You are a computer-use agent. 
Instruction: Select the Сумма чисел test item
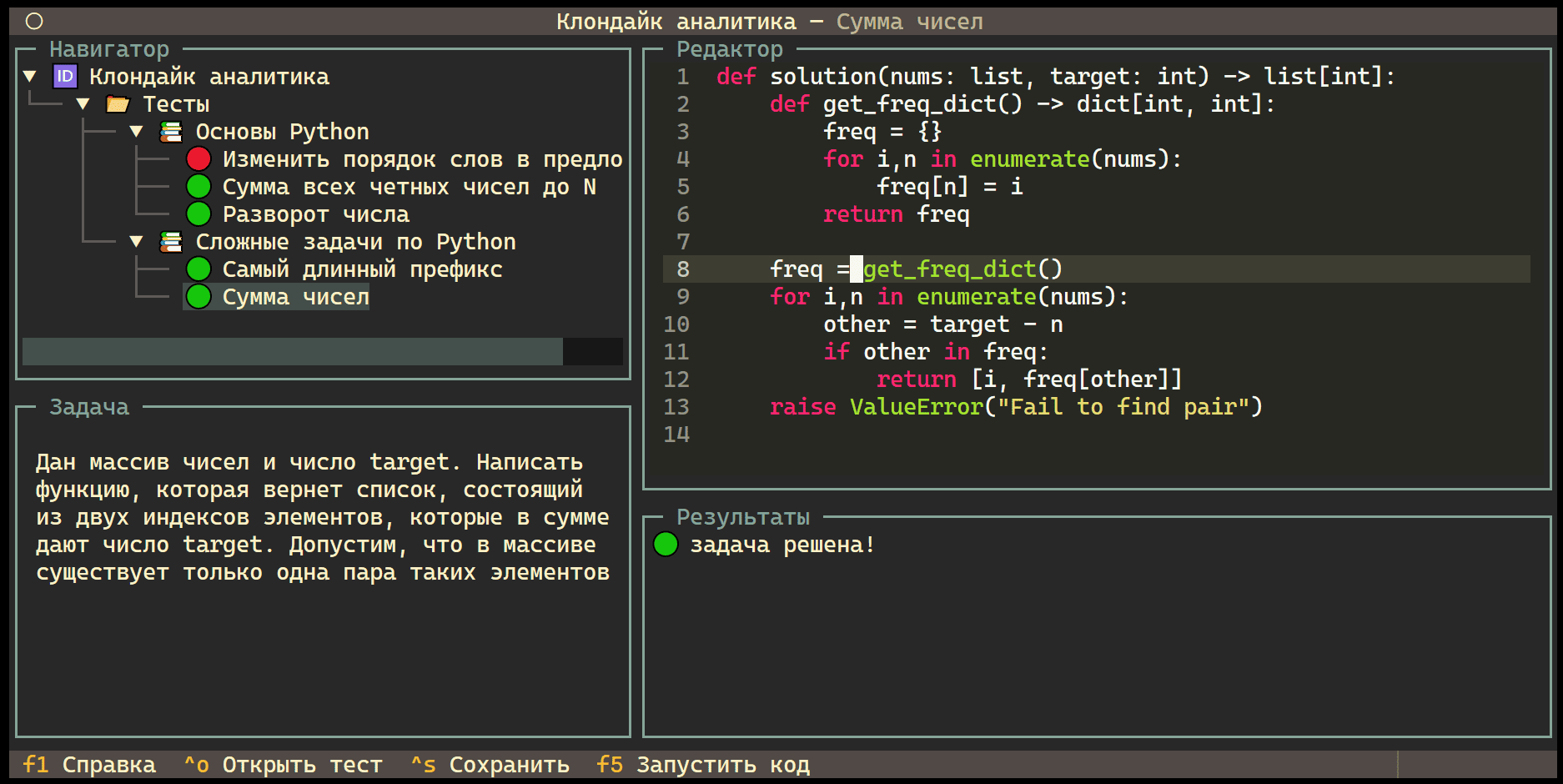pyautogui.click(x=295, y=297)
